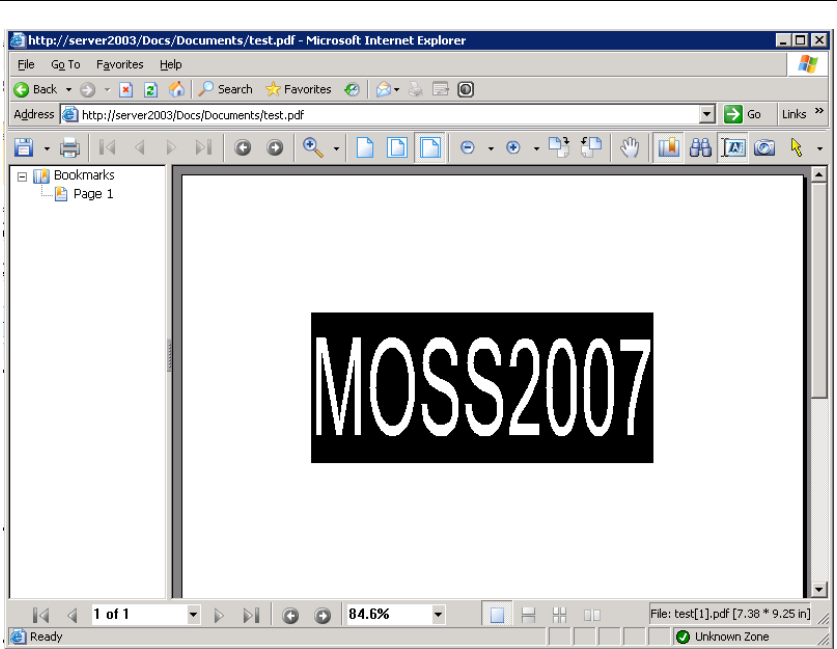This screenshot has height=649, width=837.
Task: Open the Help menu
Action: point(171,65)
